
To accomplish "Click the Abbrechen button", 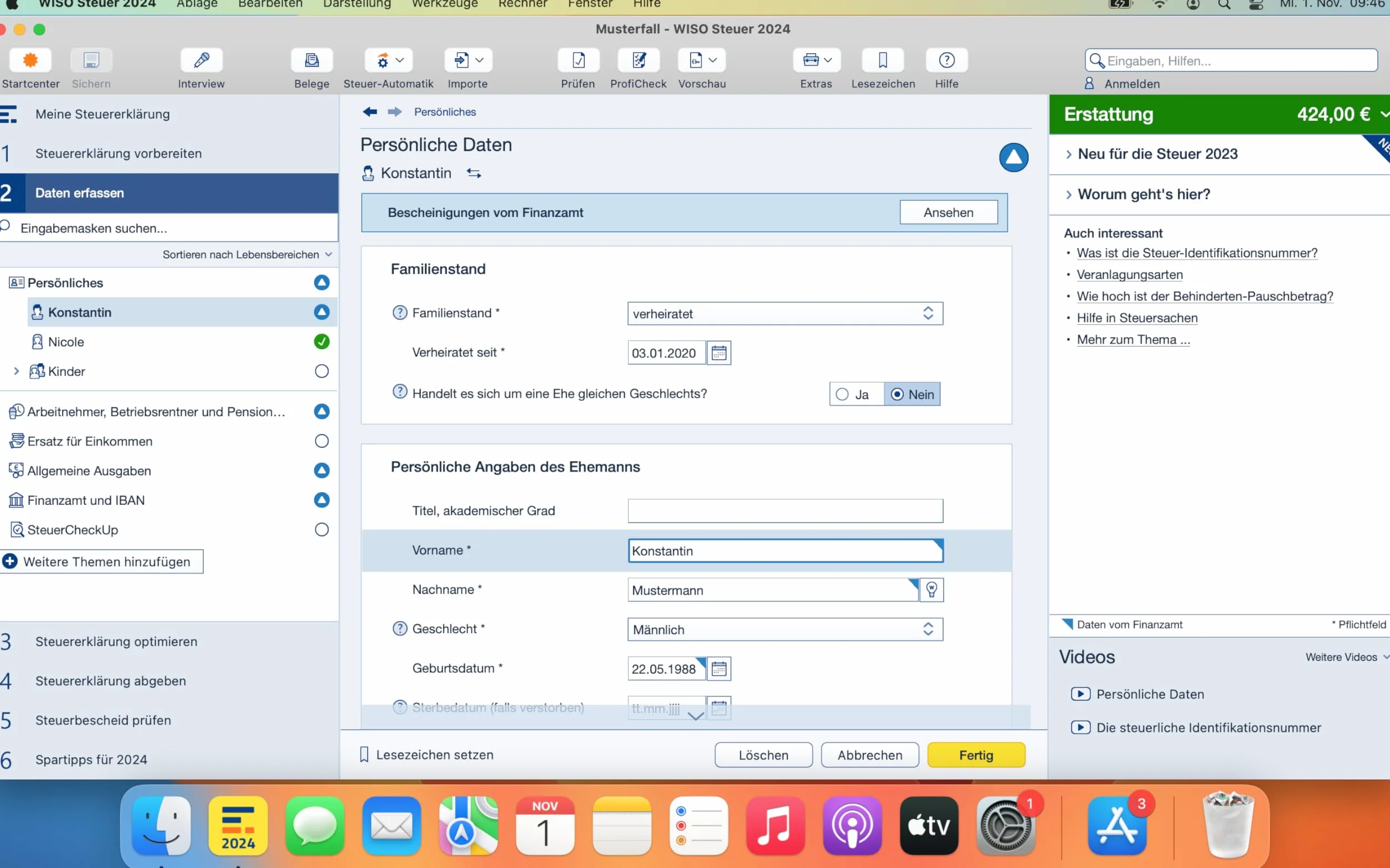I will [x=870, y=755].
